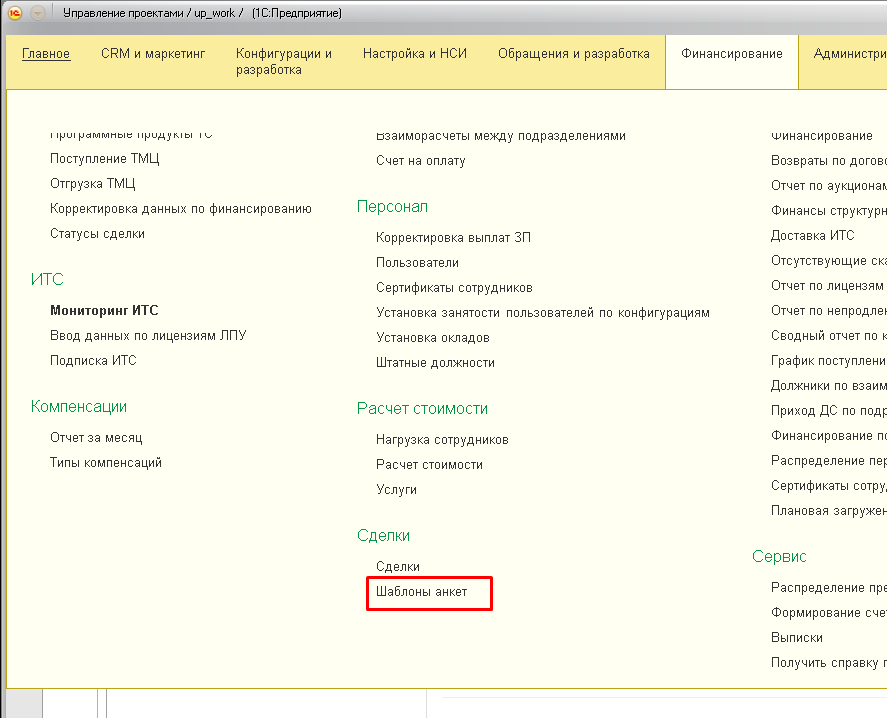Open the Обращения и разработка section
The image size is (887, 718).
coord(574,54)
